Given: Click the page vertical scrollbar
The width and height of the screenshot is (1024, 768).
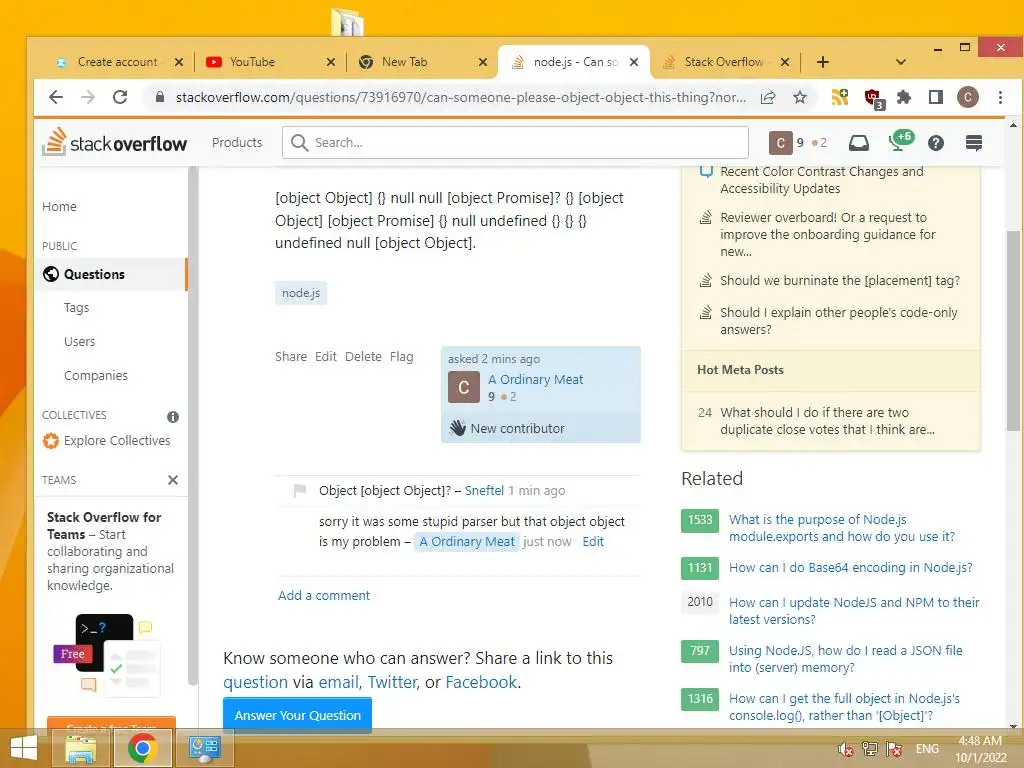Looking at the screenshot, I should (x=1013, y=330).
